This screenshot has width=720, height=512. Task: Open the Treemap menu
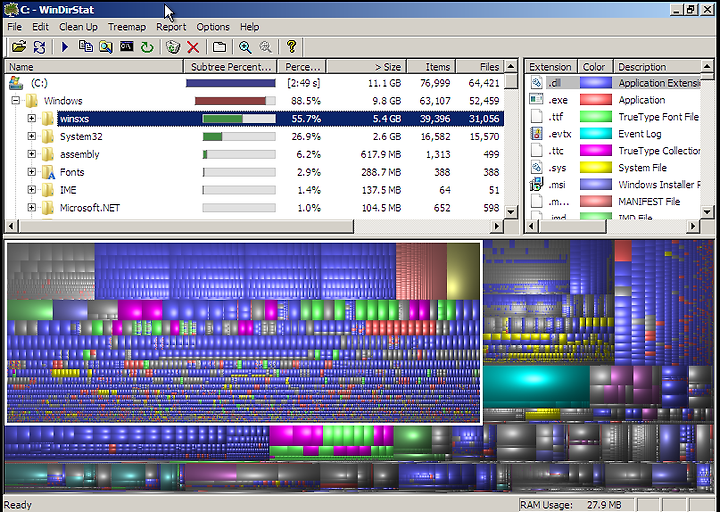click(127, 27)
